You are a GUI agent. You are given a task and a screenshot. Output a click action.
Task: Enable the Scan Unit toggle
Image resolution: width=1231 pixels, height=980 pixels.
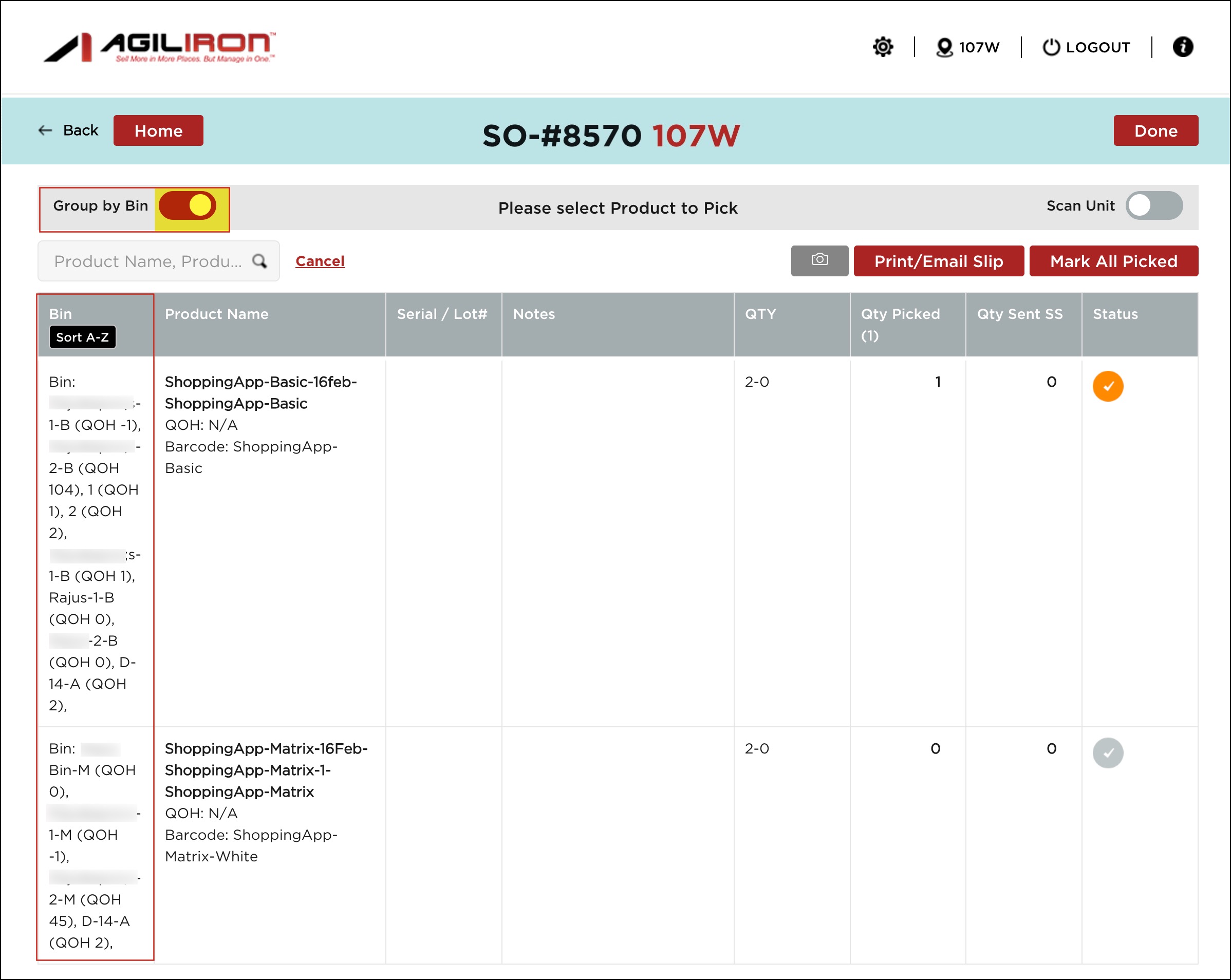1153,205
